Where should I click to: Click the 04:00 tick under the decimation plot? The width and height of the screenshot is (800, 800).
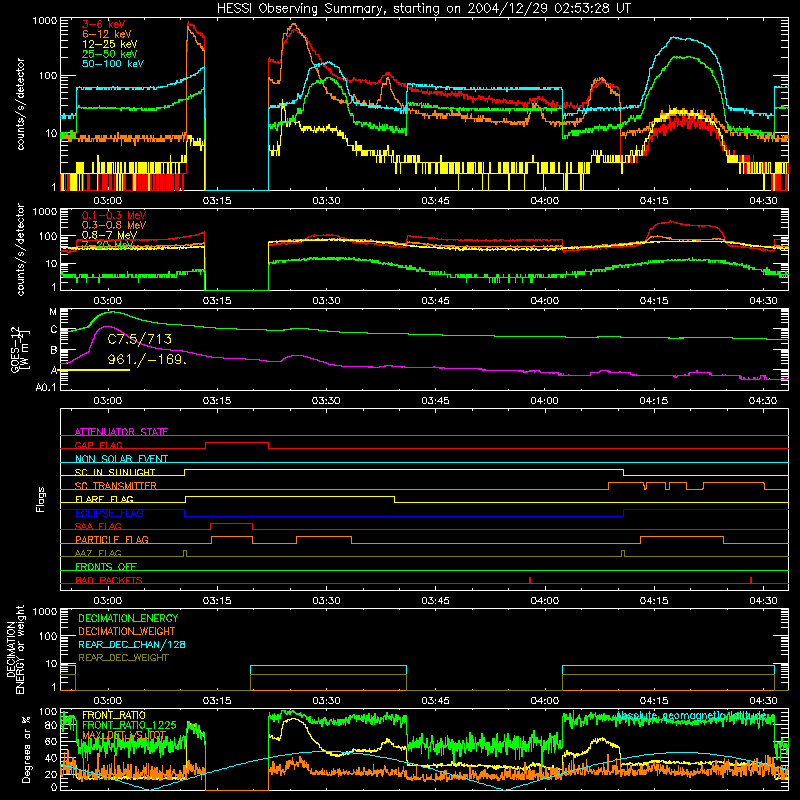pos(544,701)
